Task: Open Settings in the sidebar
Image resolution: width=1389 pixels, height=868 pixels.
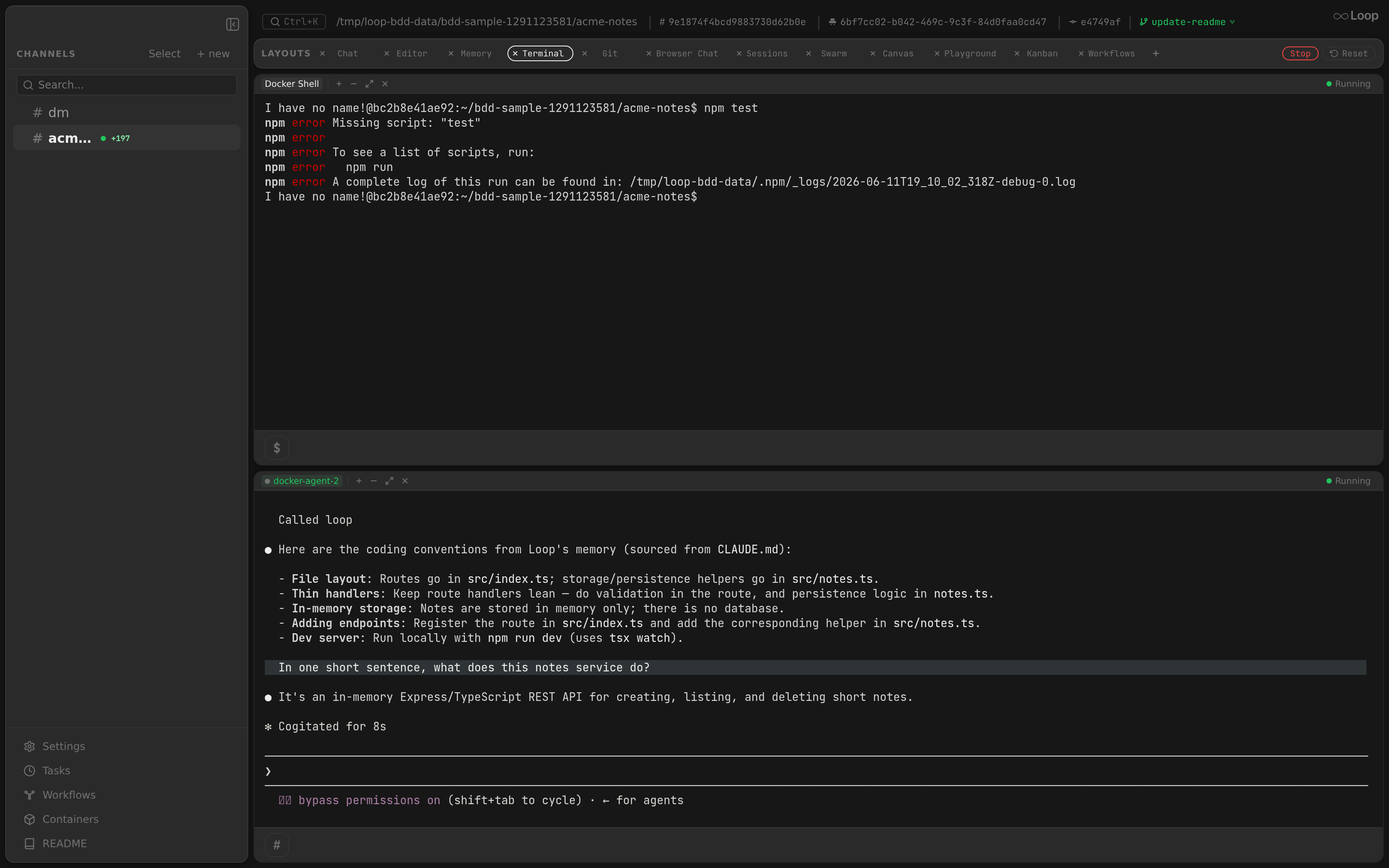Action: (x=55, y=746)
